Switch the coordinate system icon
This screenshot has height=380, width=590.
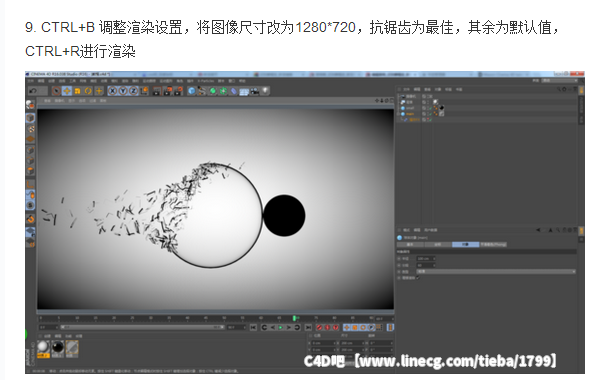(x=144, y=91)
